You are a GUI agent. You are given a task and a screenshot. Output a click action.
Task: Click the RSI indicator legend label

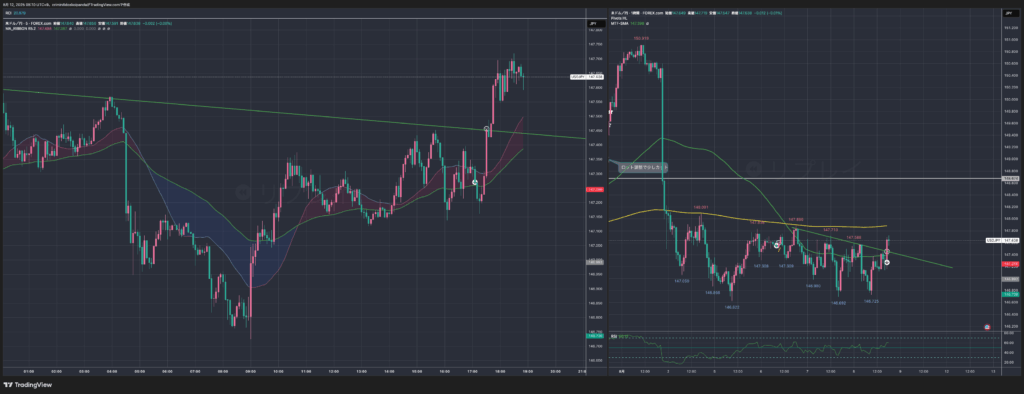tap(614, 337)
